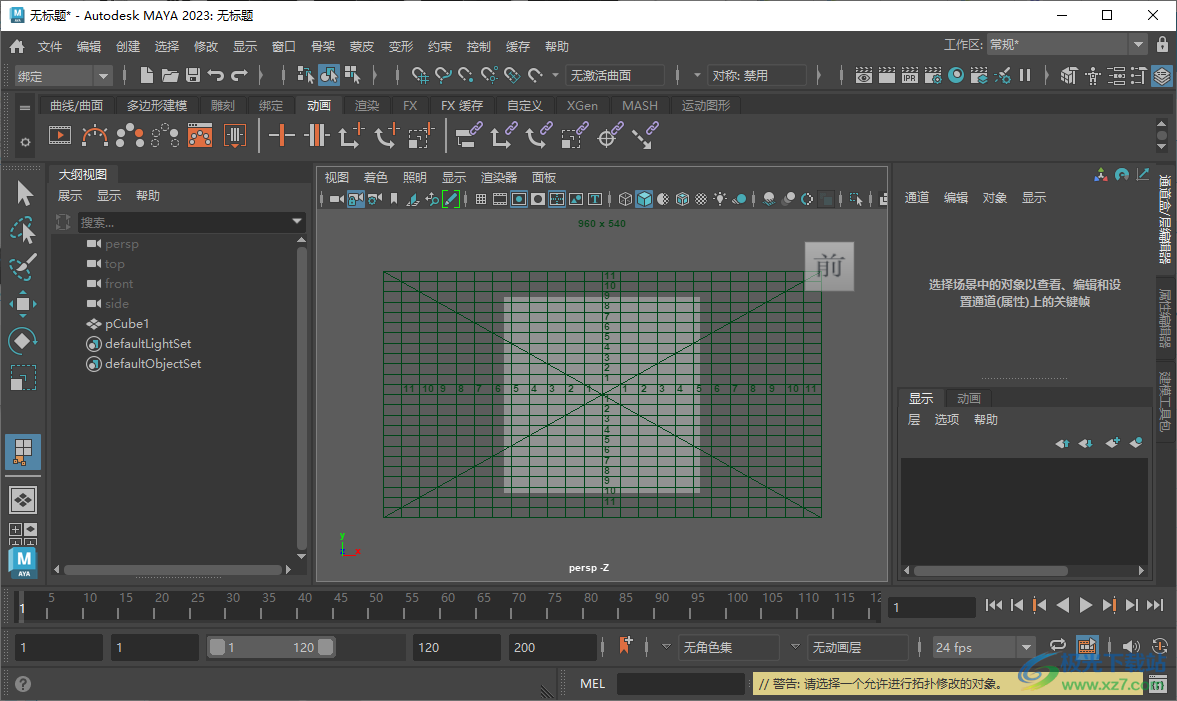The height and width of the screenshot is (701, 1177).
Task: Expand the outliner search filter arrow
Action: pyautogui.click(x=297, y=221)
